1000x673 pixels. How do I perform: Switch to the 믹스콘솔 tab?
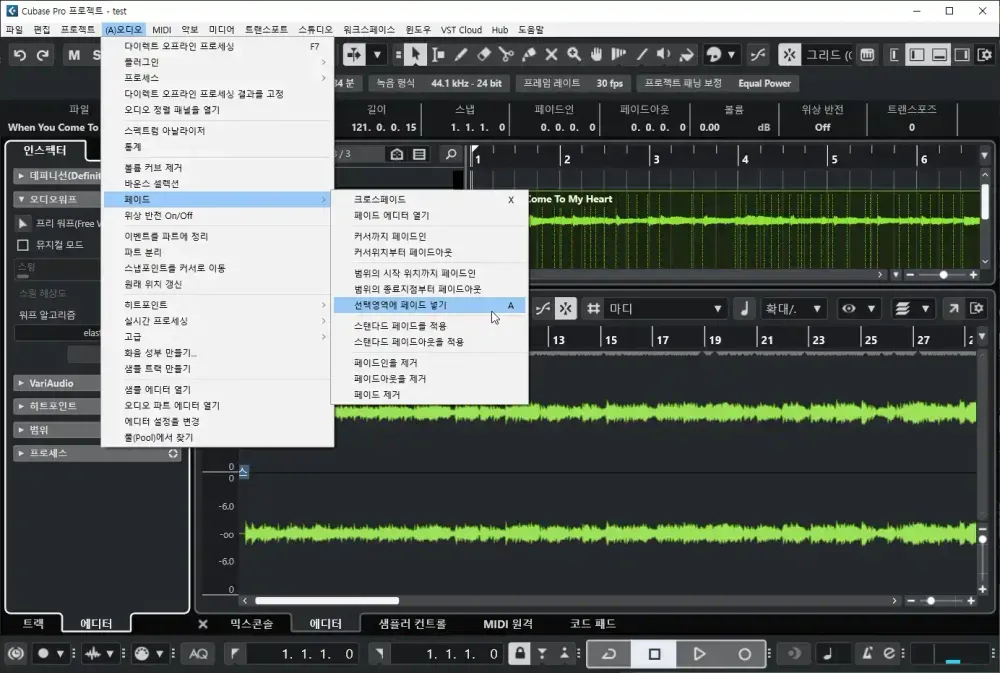pyautogui.click(x=251, y=623)
